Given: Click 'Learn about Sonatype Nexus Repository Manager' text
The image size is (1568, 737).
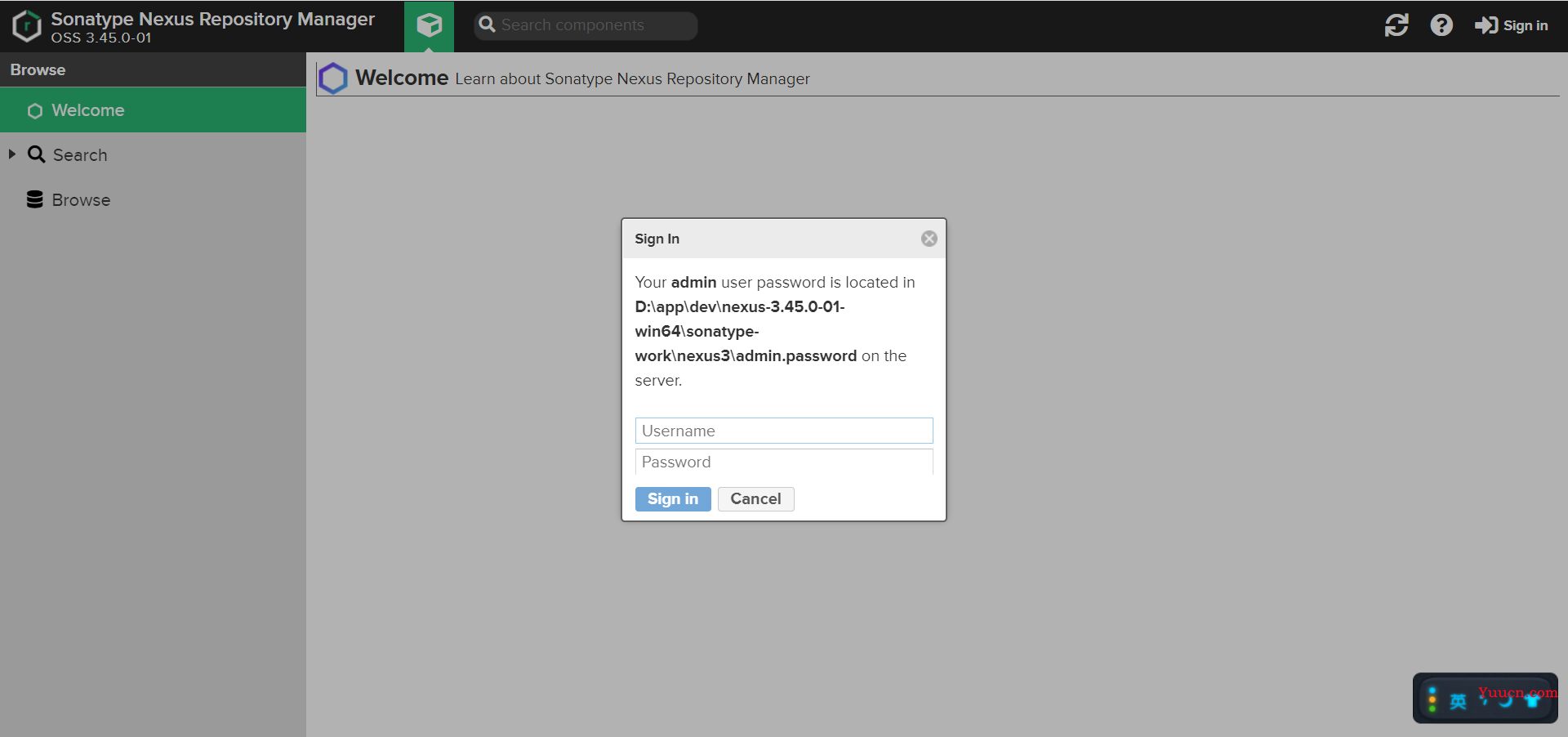Looking at the screenshot, I should click(632, 79).
